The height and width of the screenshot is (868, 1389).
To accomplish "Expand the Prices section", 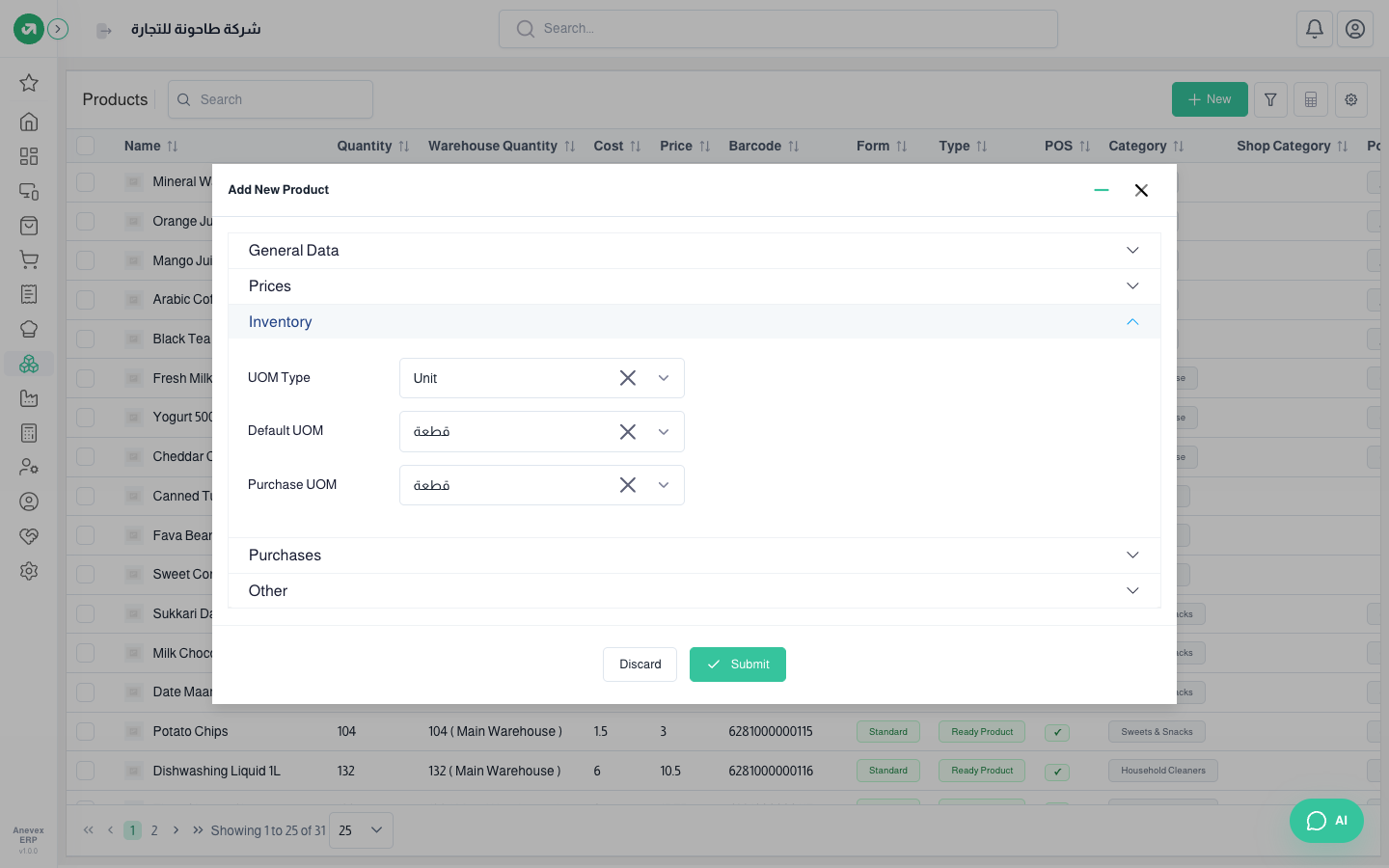I will [x=694, y=286].
